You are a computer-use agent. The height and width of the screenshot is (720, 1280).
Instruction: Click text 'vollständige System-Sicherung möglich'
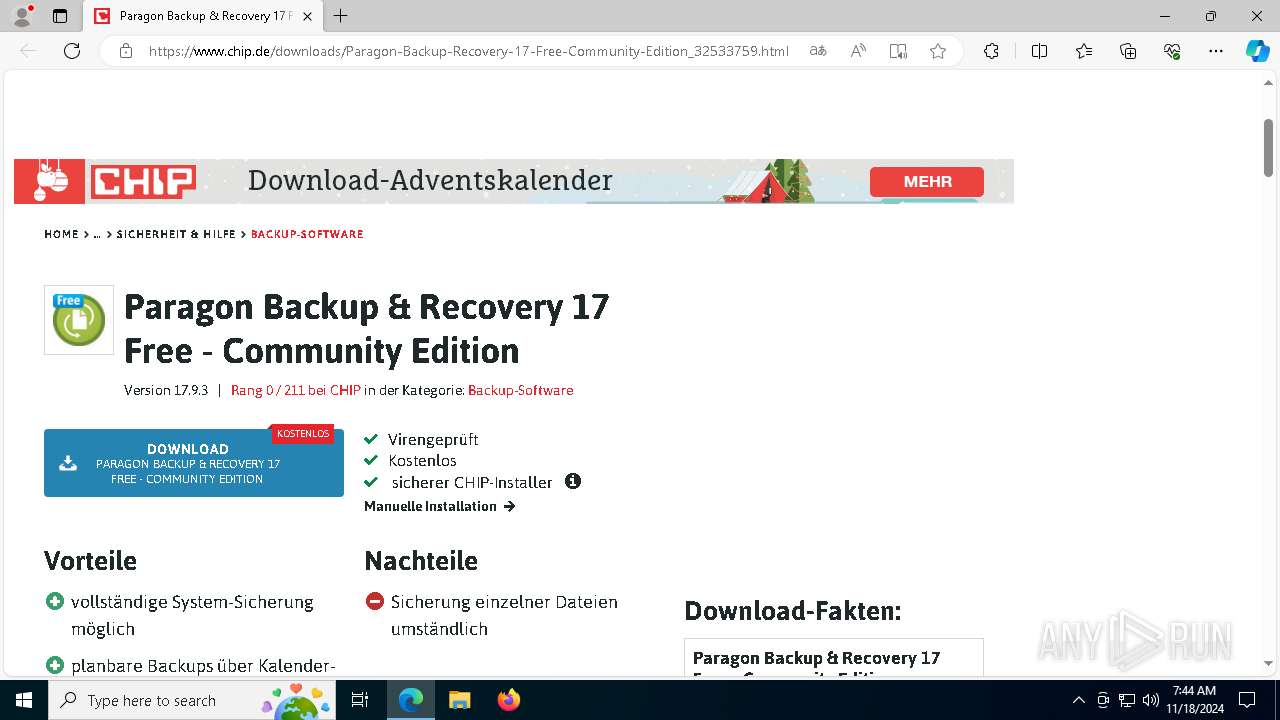point(192,615)
